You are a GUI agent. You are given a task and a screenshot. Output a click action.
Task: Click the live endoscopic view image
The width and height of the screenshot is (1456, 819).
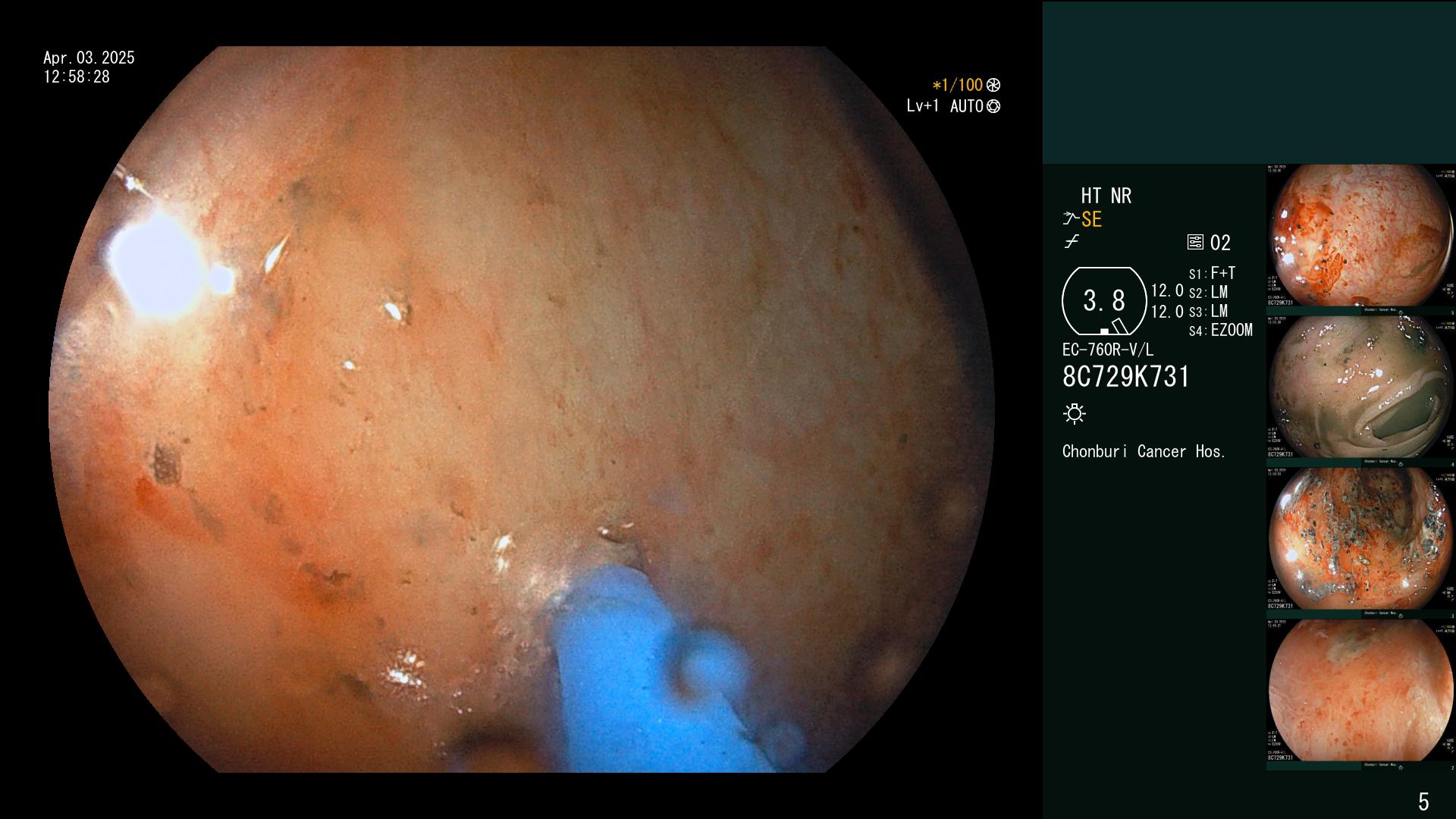coord(522,409)
